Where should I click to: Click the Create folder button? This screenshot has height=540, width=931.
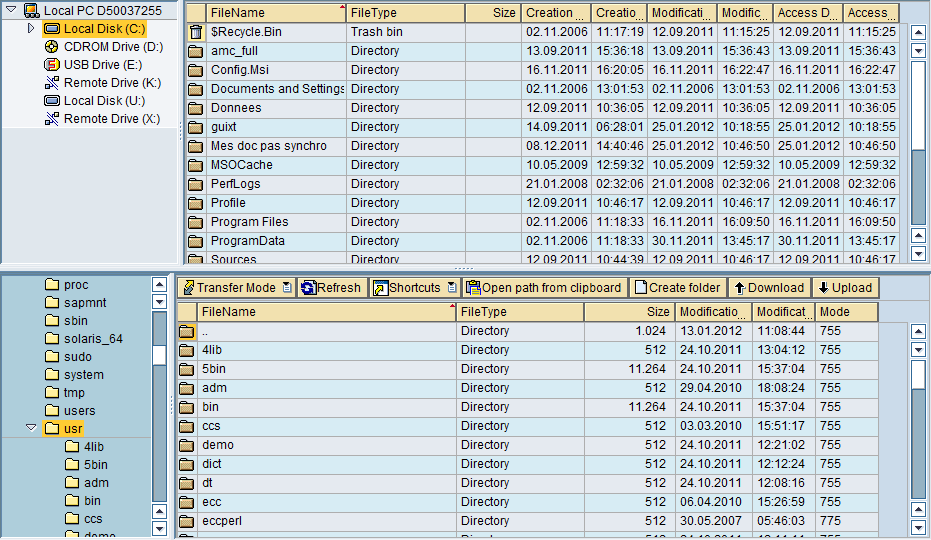[x=678, y=288]
